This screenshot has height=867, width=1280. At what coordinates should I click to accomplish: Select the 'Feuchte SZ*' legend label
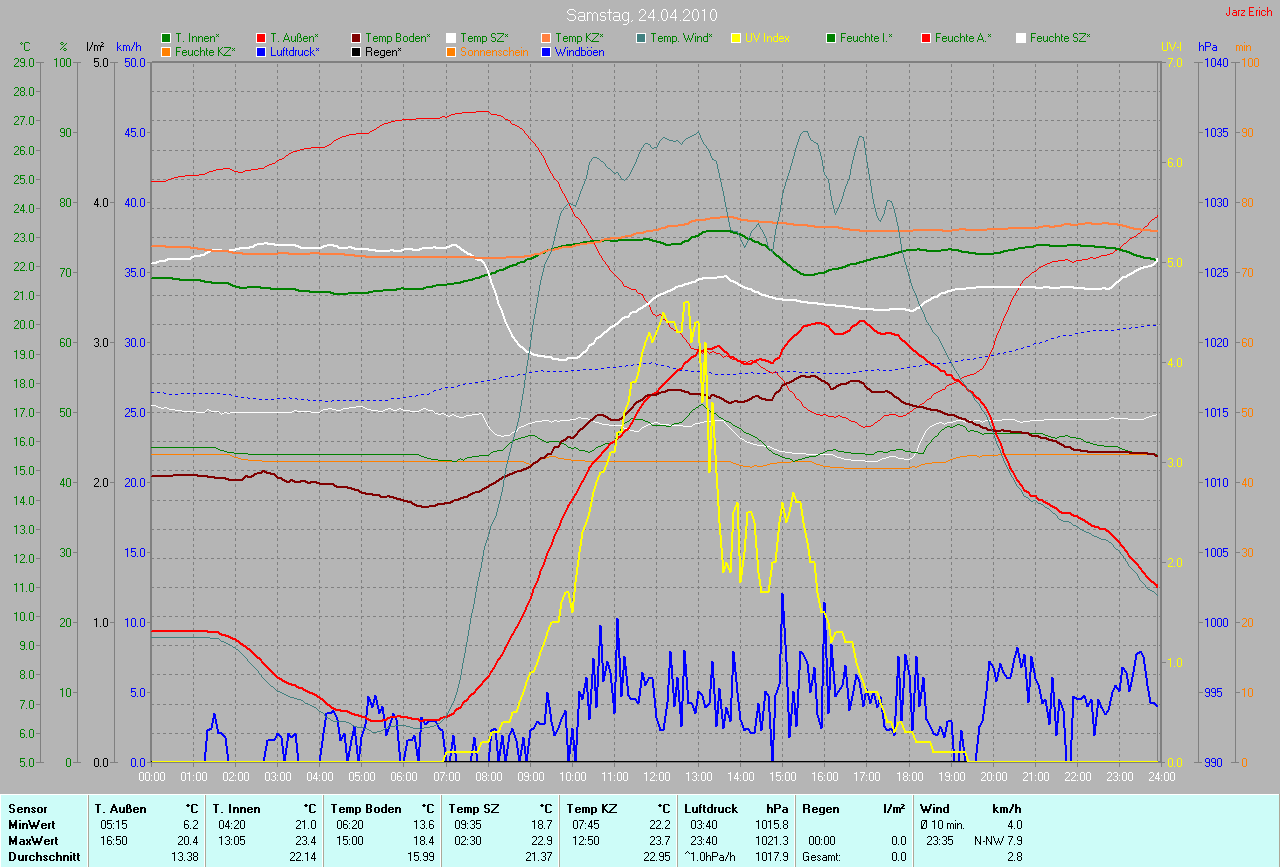(1060, 38)
